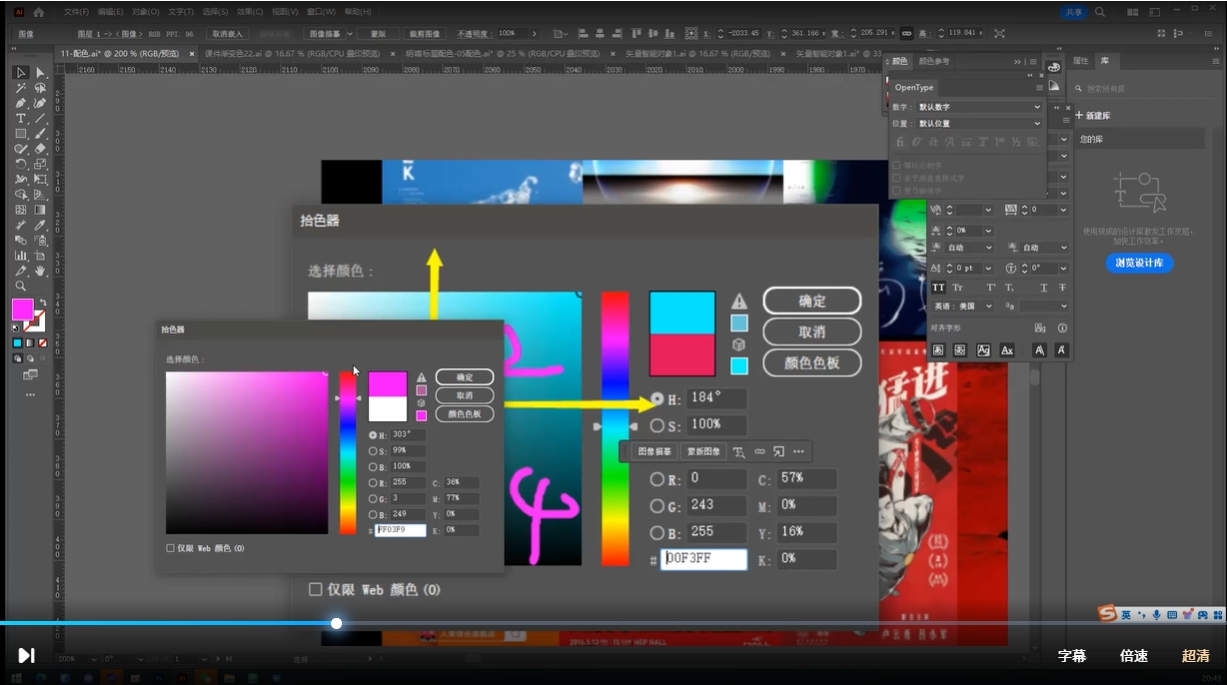Open the 效果(C) menu
Image resolution: width=1227 pixels, height=685 pixels.
(249, 12)
